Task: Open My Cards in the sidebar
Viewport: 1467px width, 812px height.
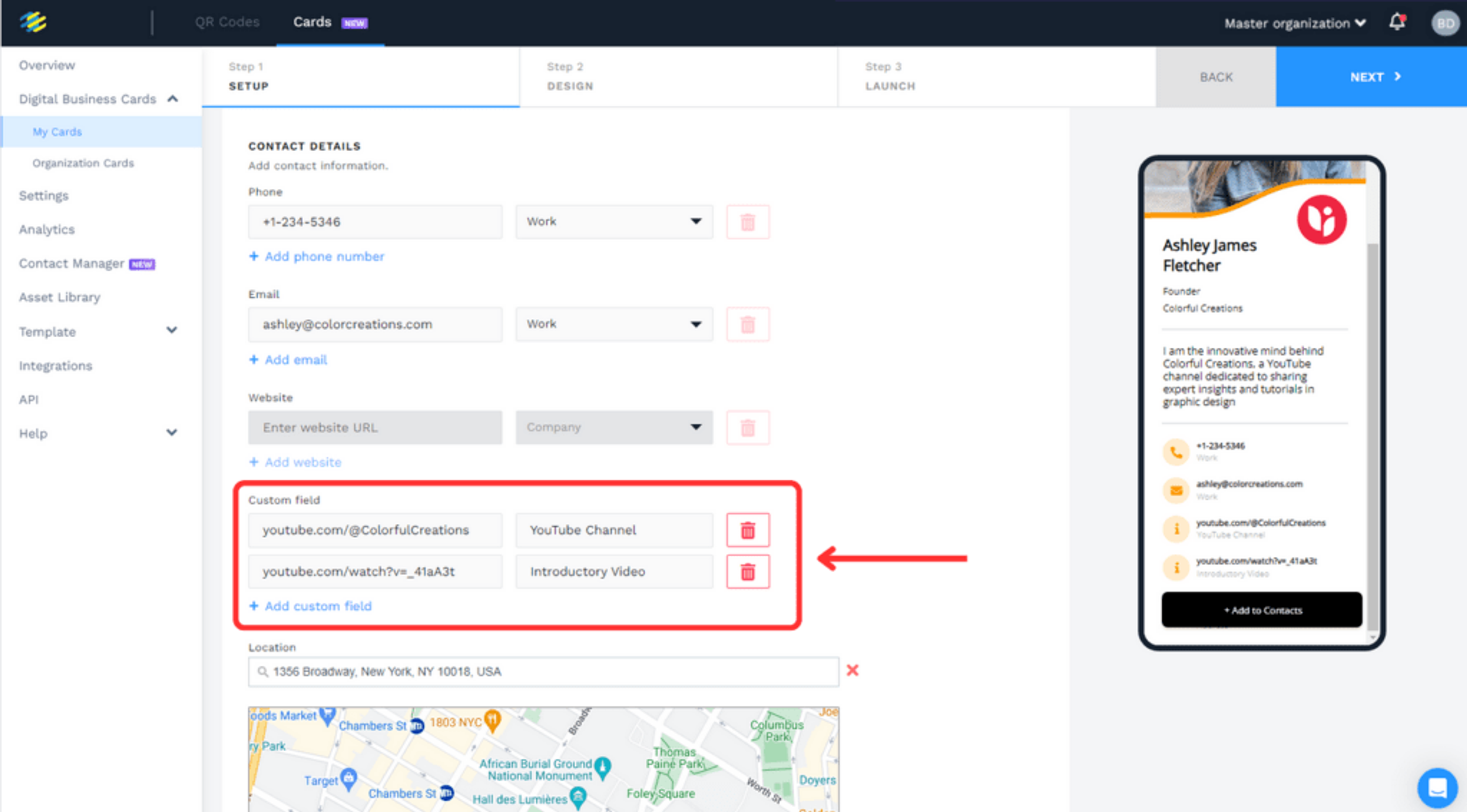Action: click(x=101, y=131)
